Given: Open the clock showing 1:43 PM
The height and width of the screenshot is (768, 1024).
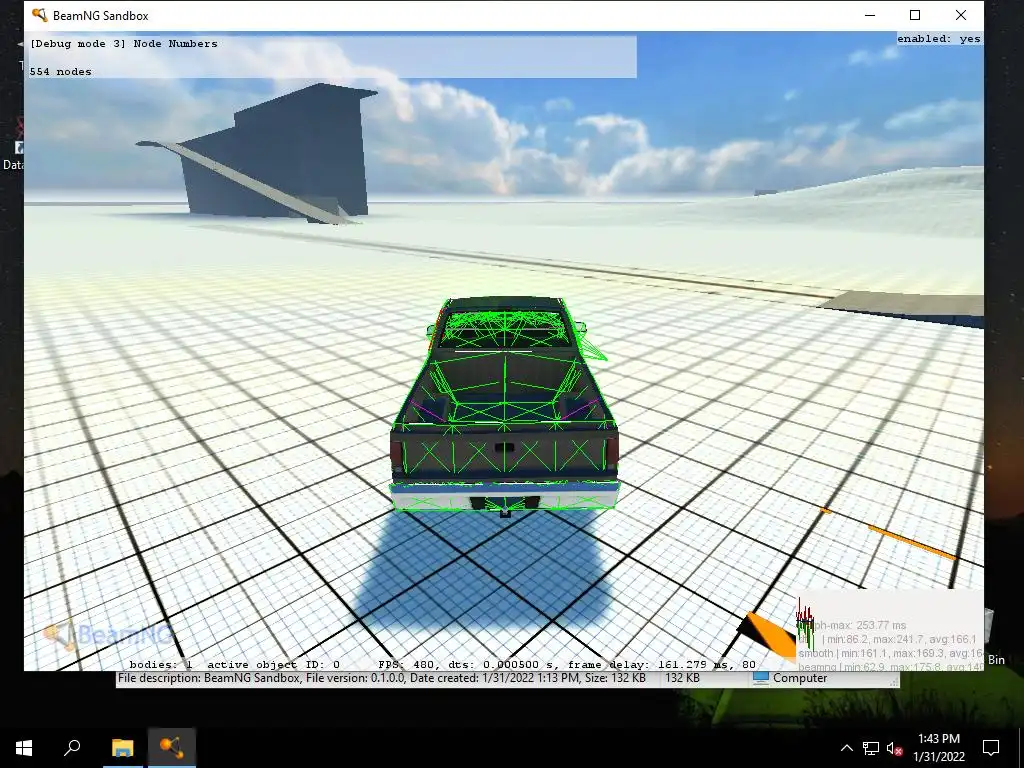Looking at the screenshot, I should pyautogui.click(x=939, y=748).
